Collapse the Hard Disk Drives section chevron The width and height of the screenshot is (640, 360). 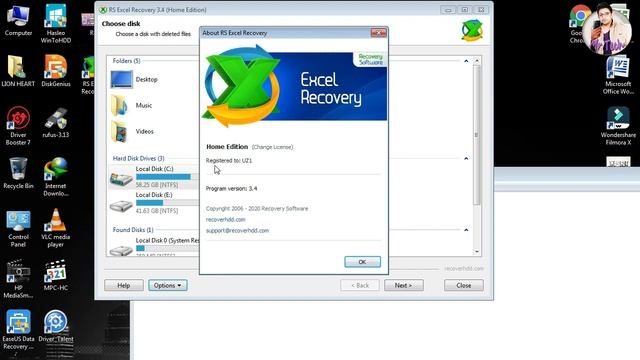point(466,158)
